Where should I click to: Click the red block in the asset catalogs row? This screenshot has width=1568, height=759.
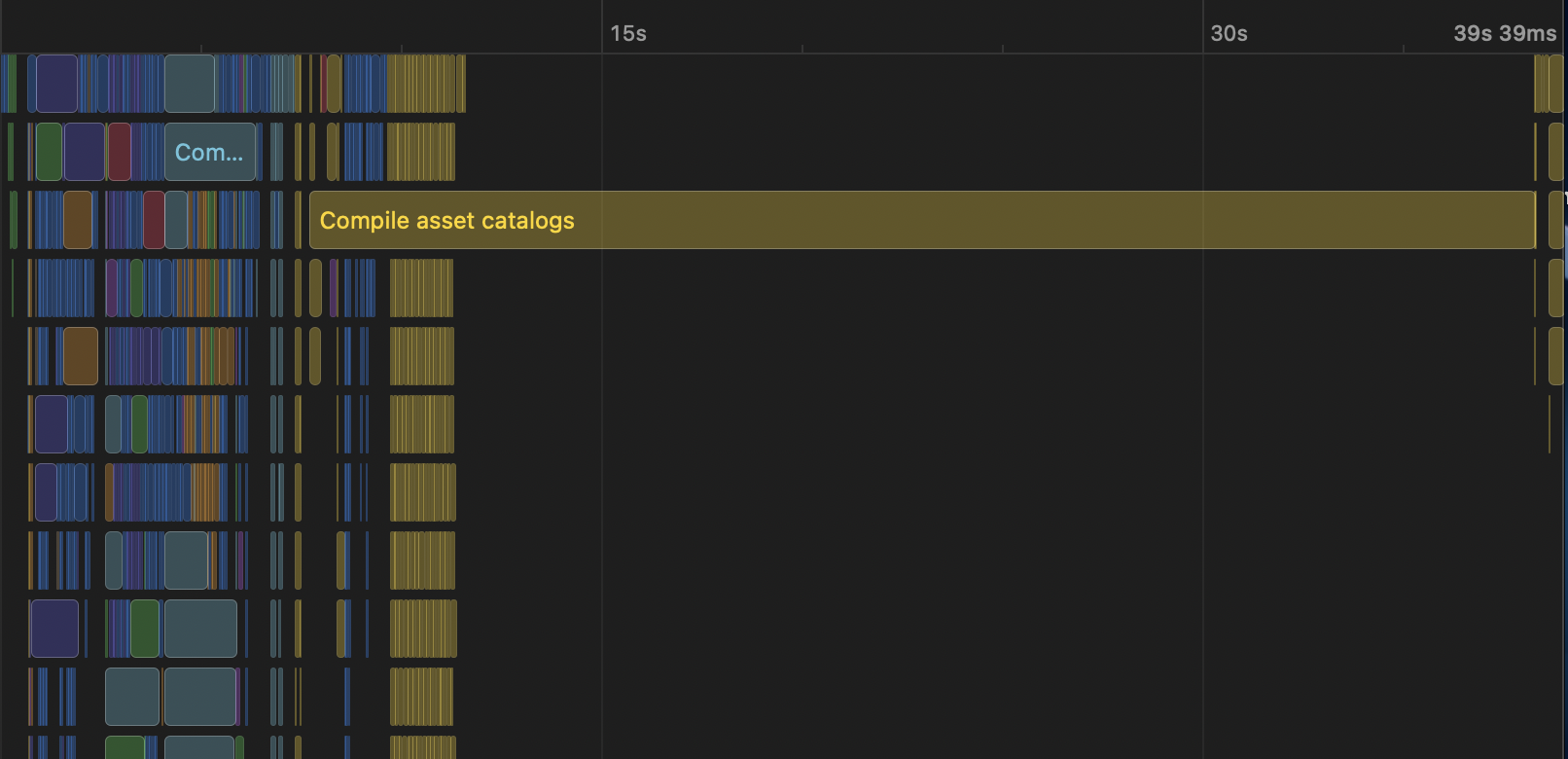(154, 220)
